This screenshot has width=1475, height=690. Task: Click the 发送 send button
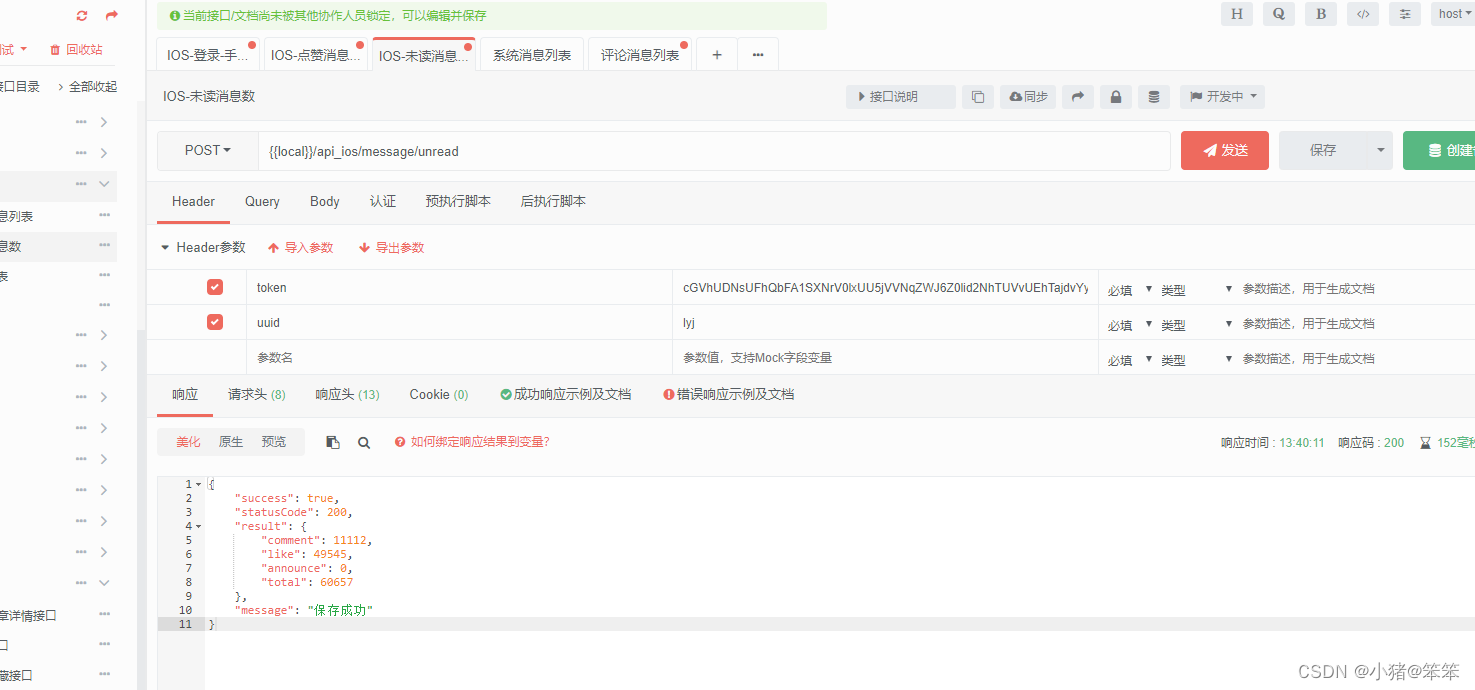[x=1224, y=150]
